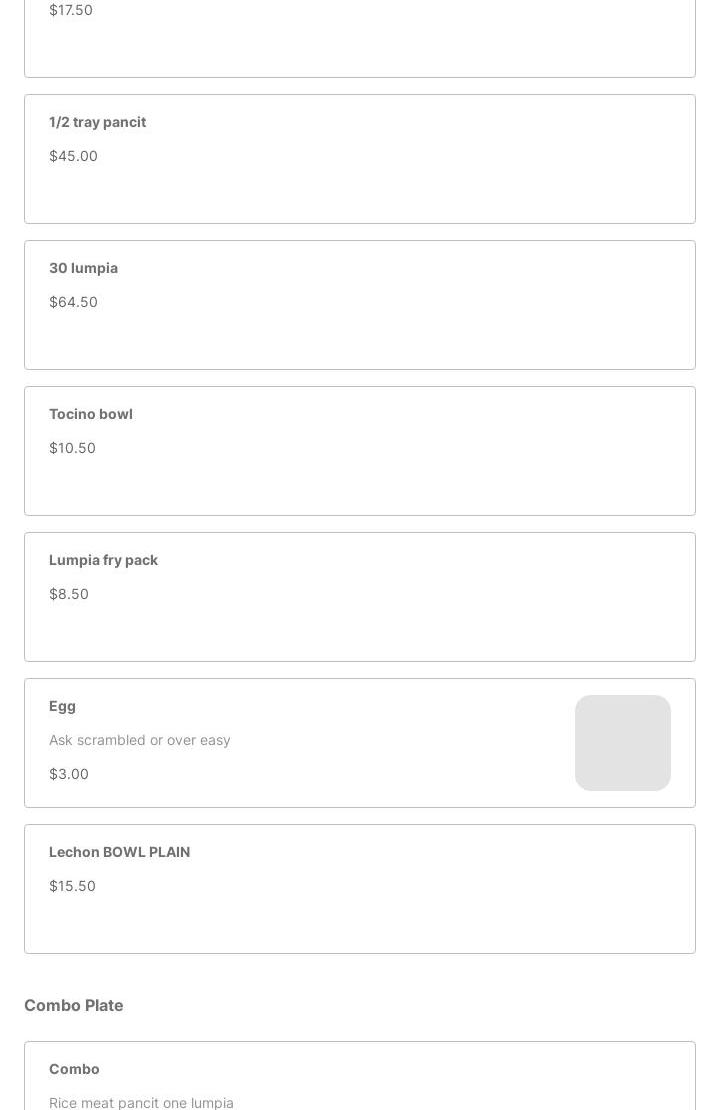Image resolution: width=720 pixels, height=1110 pixels.
Task: Choose the Lumpia fry pack card
Action: (x=360, y=597)
